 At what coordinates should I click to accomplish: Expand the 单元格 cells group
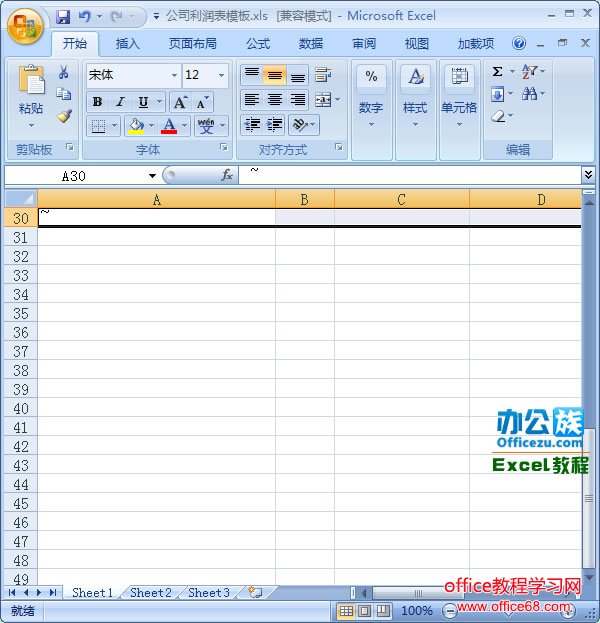tap(459, 109)
